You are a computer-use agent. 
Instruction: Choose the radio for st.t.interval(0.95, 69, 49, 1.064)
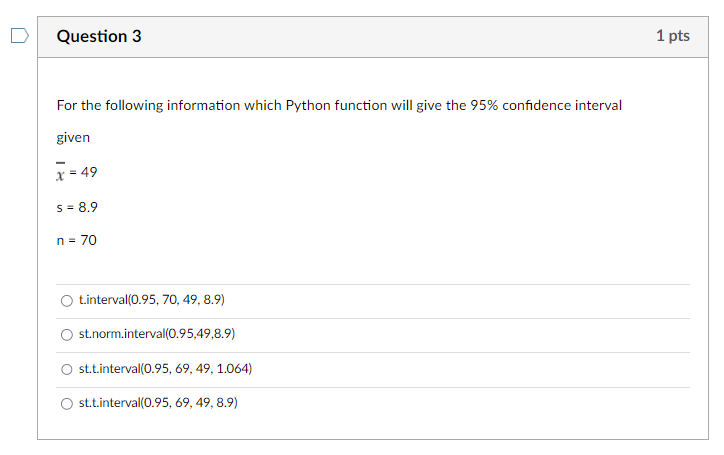coord(67,369)
